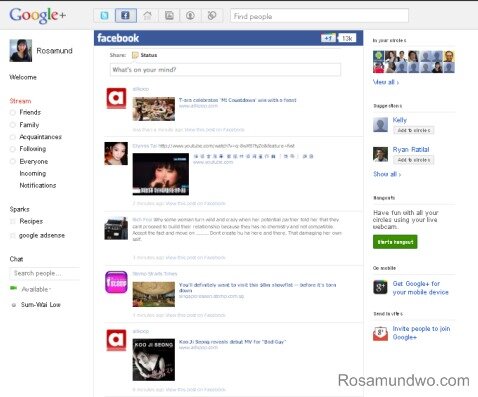Select the Status share tab
This screenshot has height=397, width=478.
(149, 55)
